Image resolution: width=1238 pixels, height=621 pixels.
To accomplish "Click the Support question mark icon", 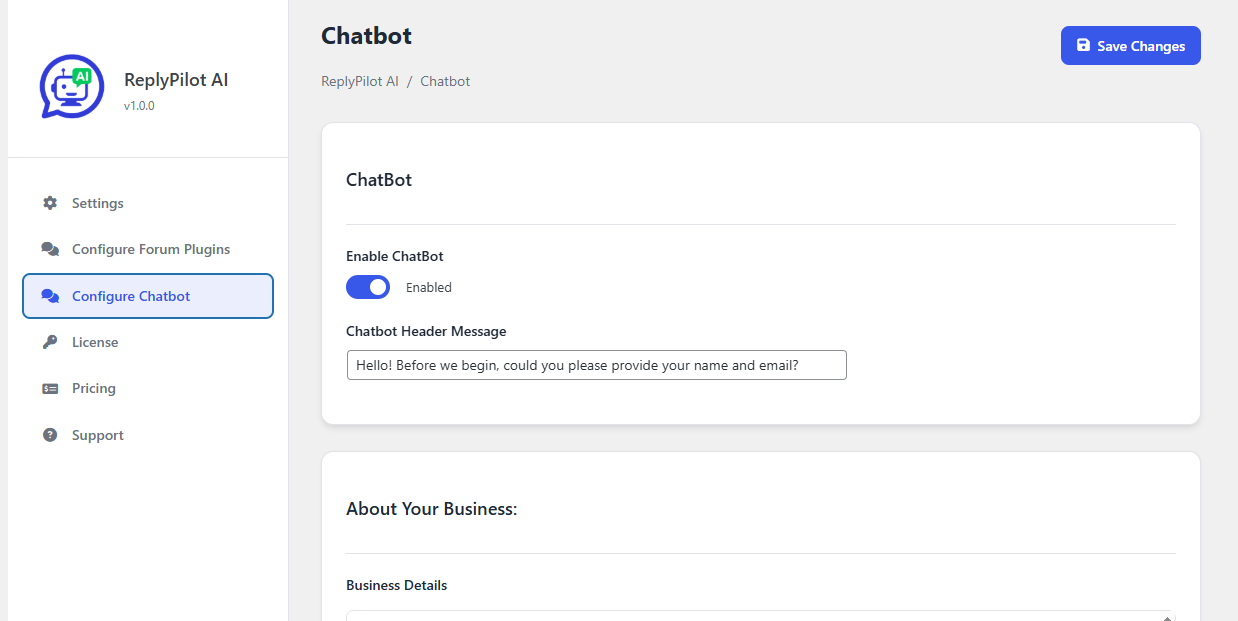I will pyautogui.click(x=50, y=435).
